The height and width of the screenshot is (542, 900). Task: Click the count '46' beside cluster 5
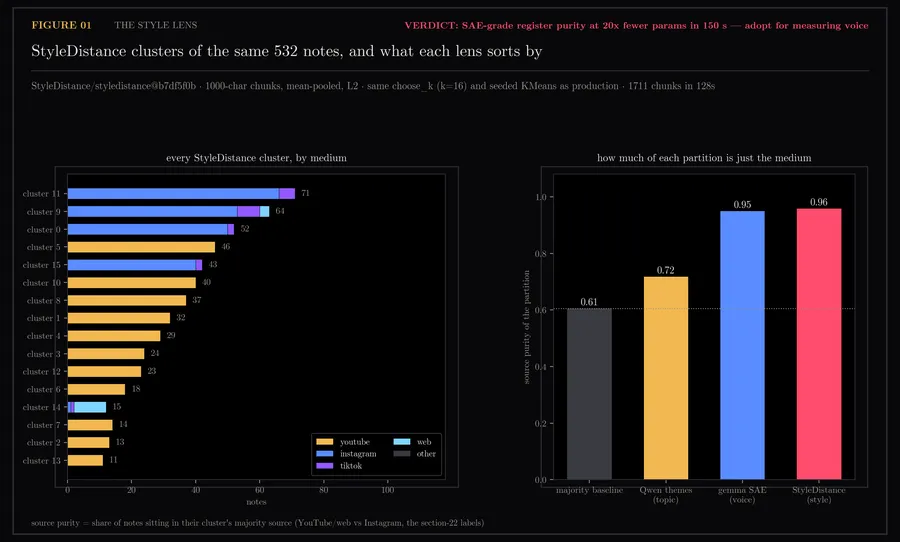[226, 247]
